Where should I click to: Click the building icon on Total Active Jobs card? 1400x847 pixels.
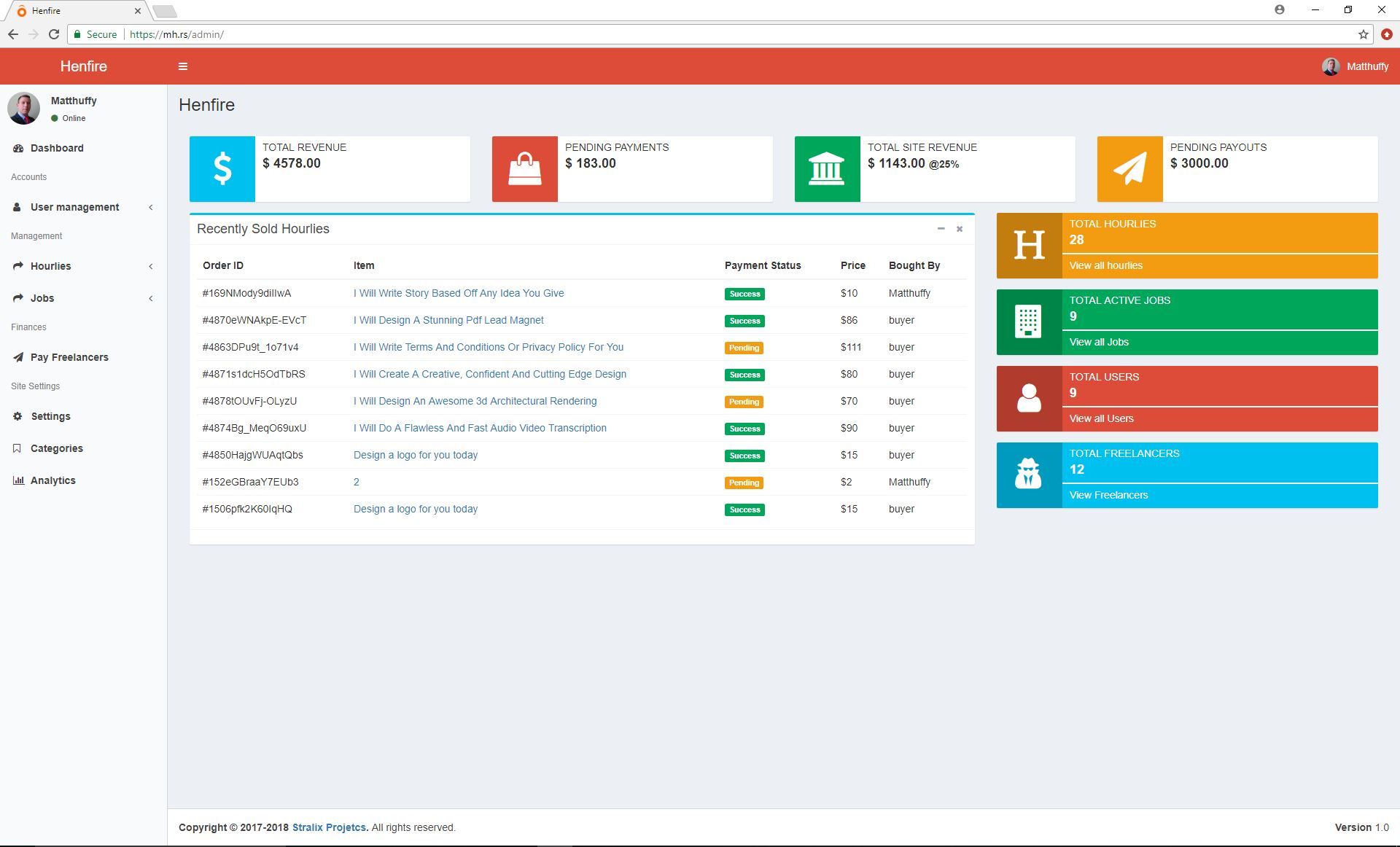(x=1029, y=322)
